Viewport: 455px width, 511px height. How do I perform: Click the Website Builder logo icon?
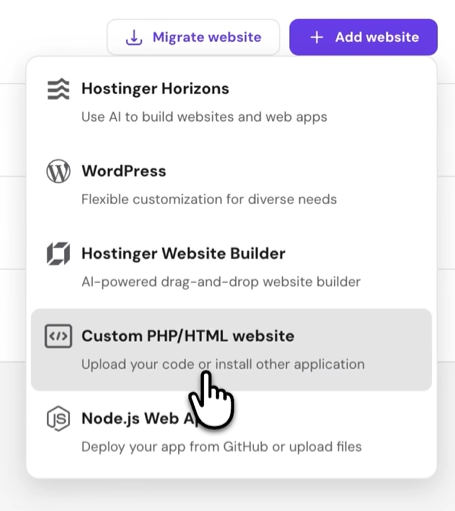click(58, 254)
